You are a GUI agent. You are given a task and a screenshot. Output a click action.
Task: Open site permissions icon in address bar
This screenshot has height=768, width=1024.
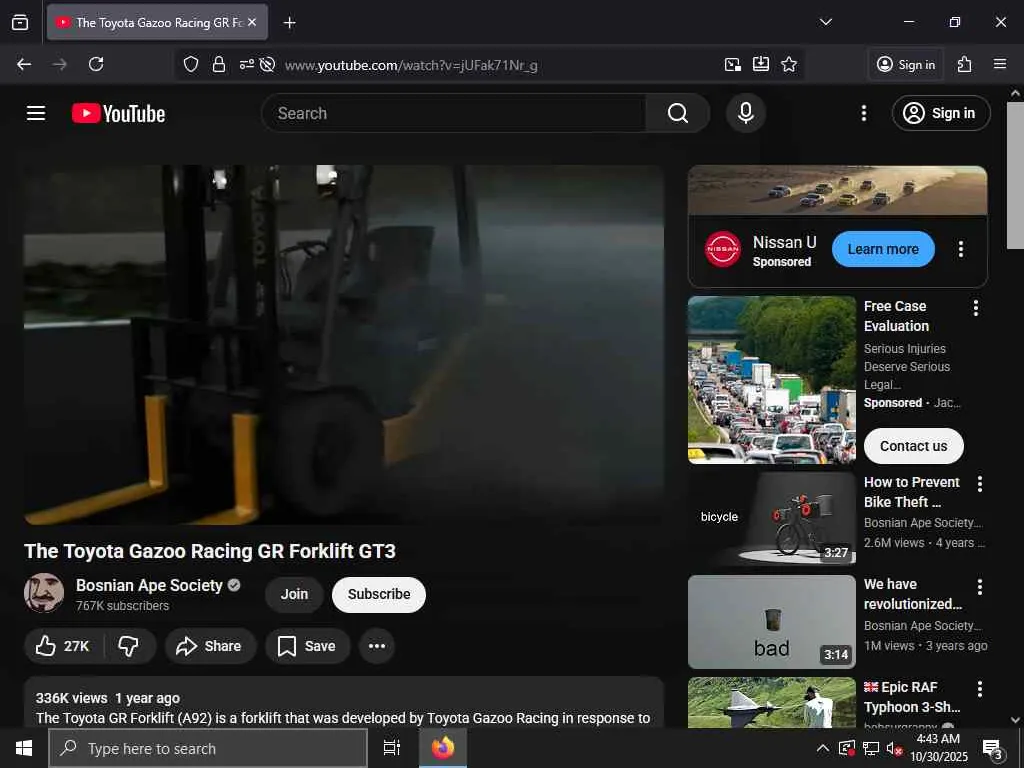tap(246, 64)
